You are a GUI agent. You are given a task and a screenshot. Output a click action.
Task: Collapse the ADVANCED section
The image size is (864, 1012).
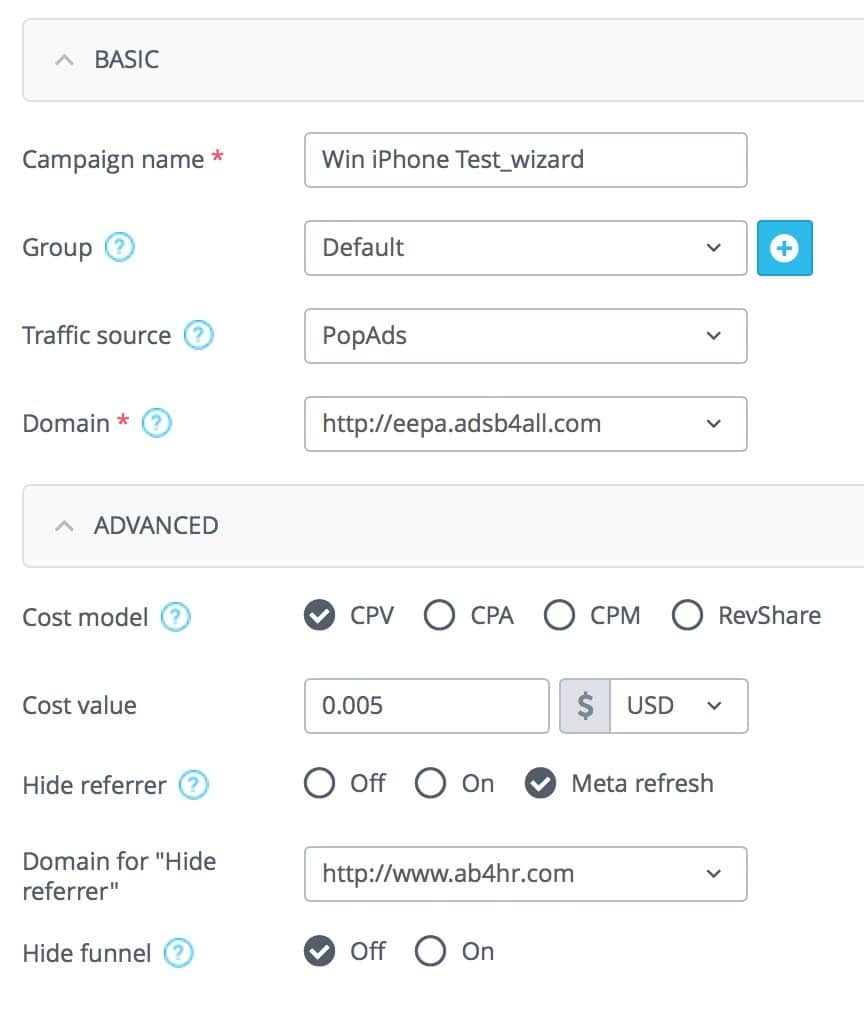64,525
